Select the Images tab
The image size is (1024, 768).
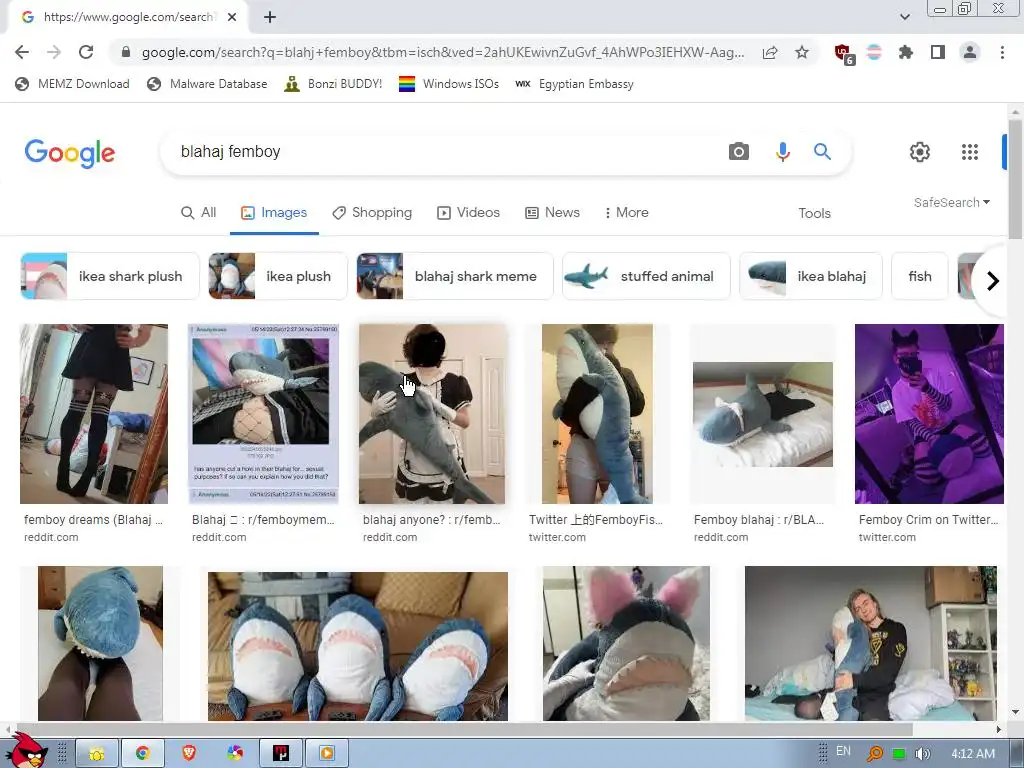coord(274,213)
